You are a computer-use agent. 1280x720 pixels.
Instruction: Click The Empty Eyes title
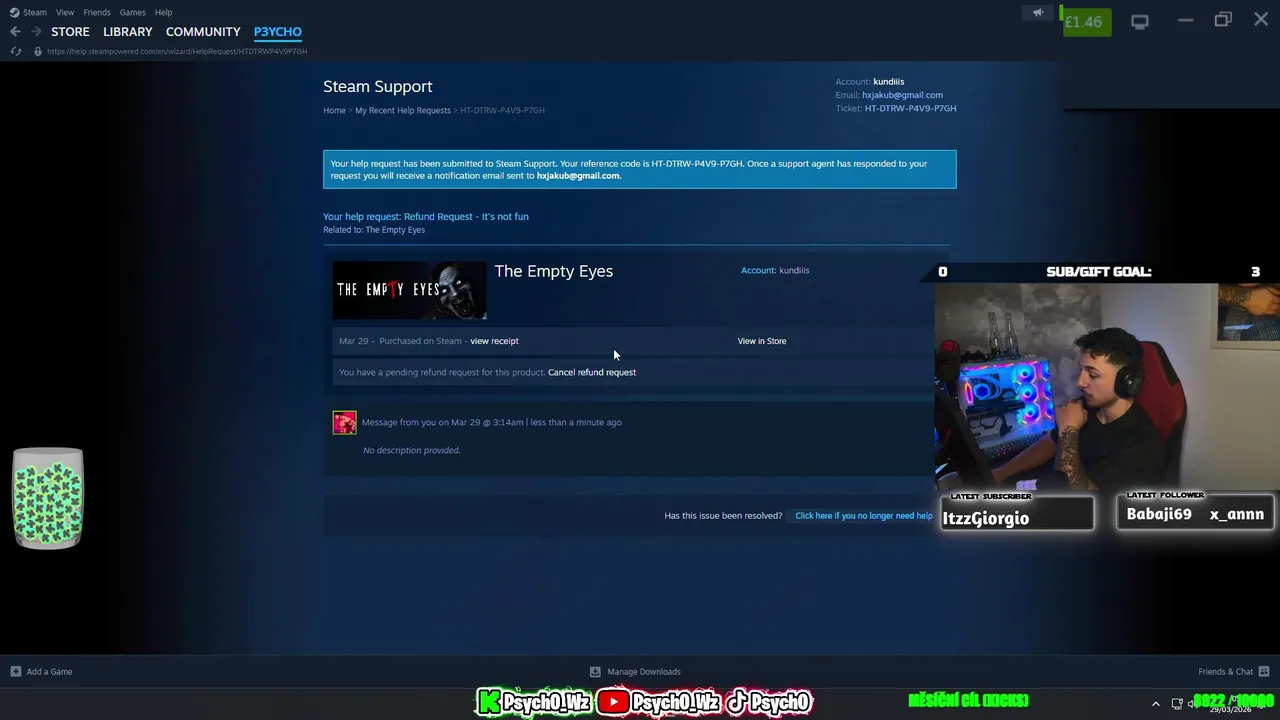(554, 271)
